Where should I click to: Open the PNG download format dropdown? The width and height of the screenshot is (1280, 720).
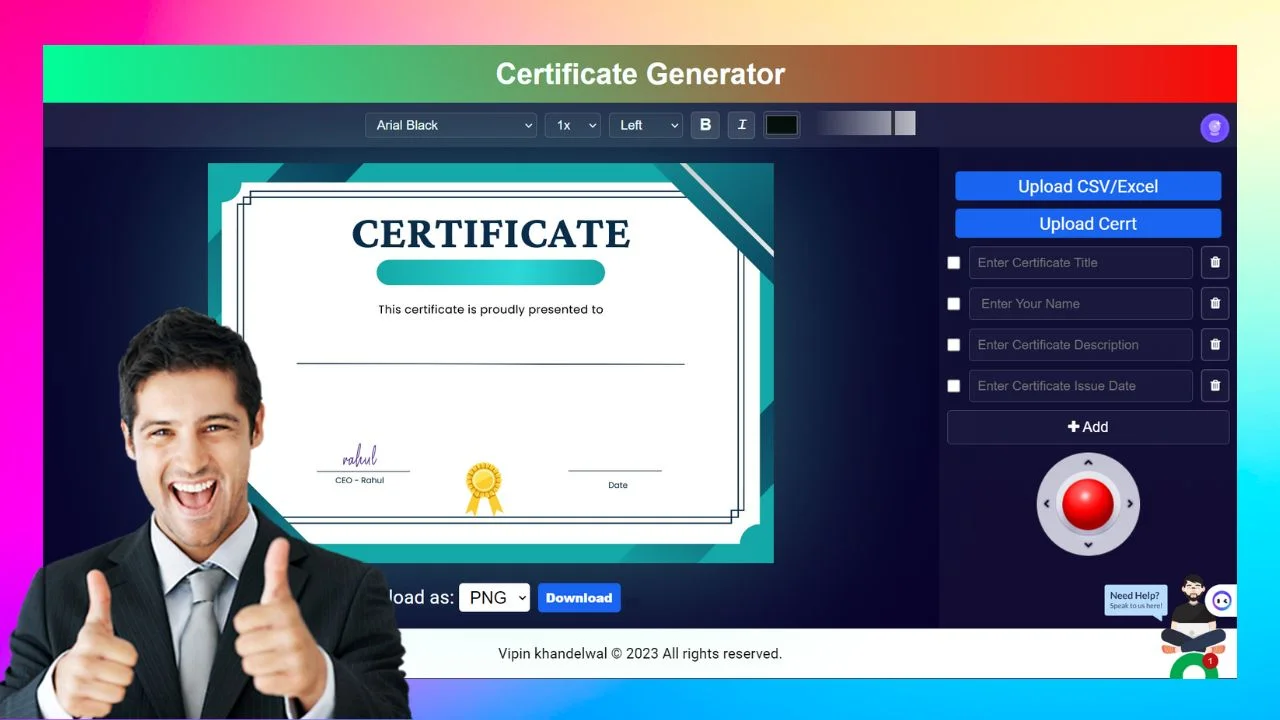click(494, 598)
